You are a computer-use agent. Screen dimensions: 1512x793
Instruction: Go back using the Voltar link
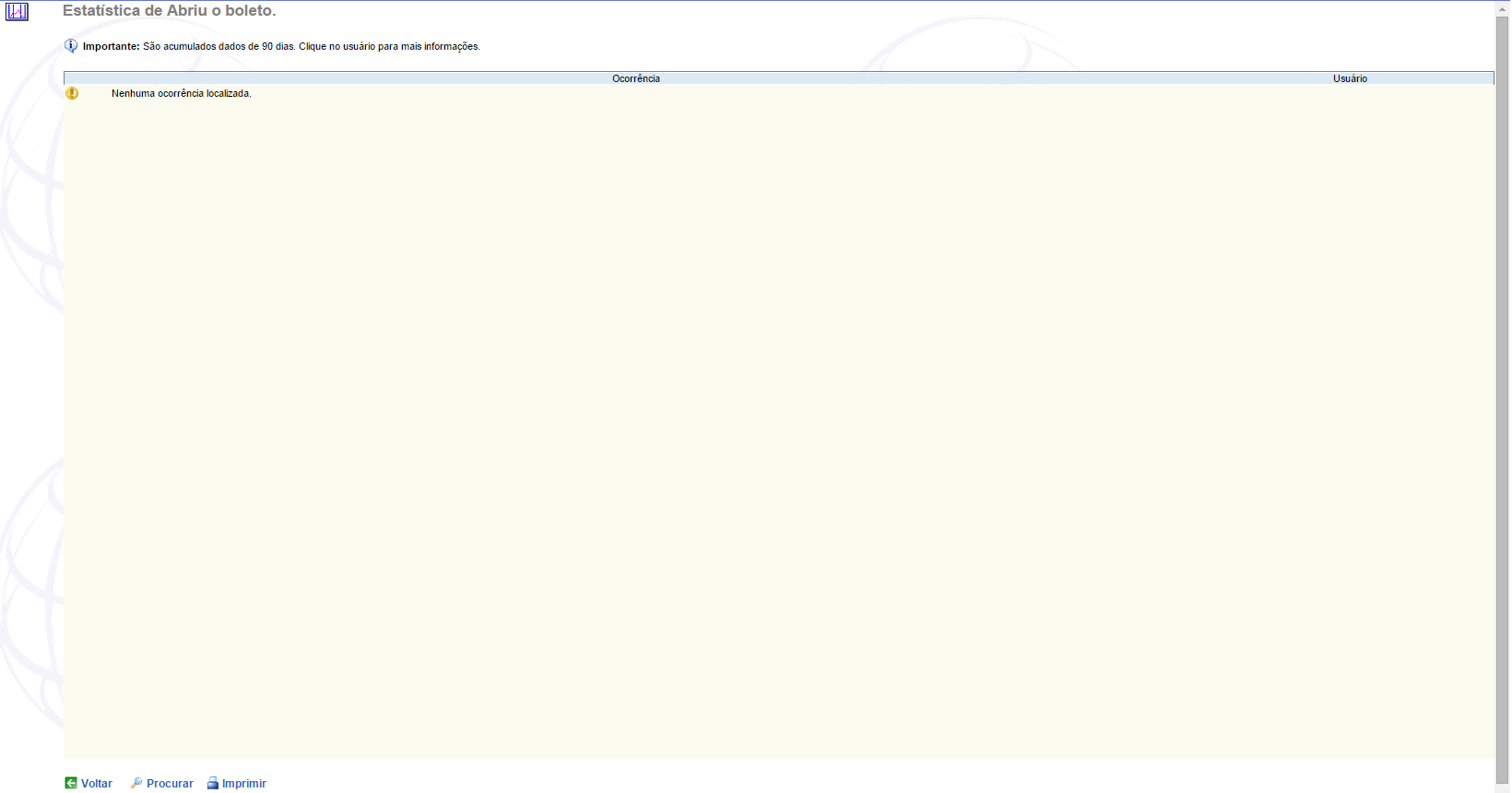pos(97,784)
